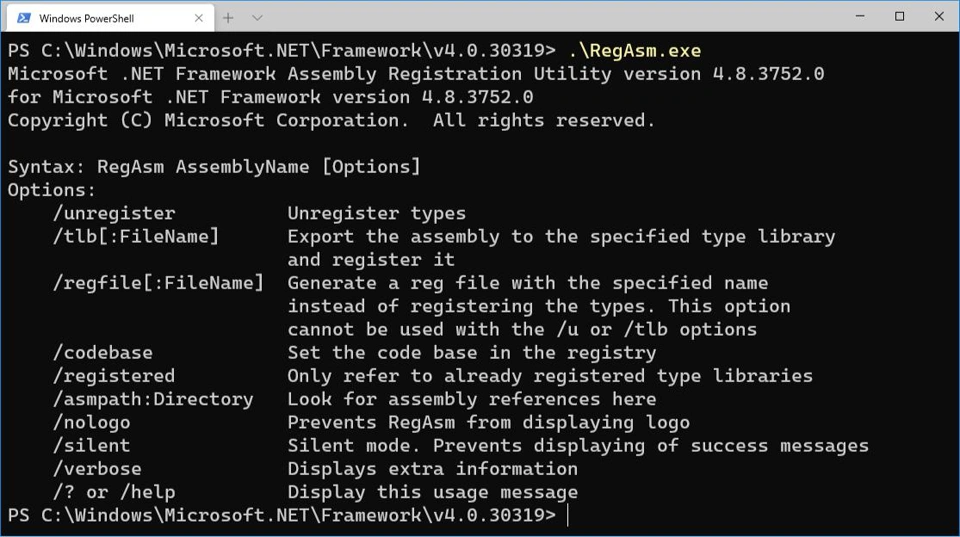
Task: Minimize the terminal window
Action: (x=859, y=16)
